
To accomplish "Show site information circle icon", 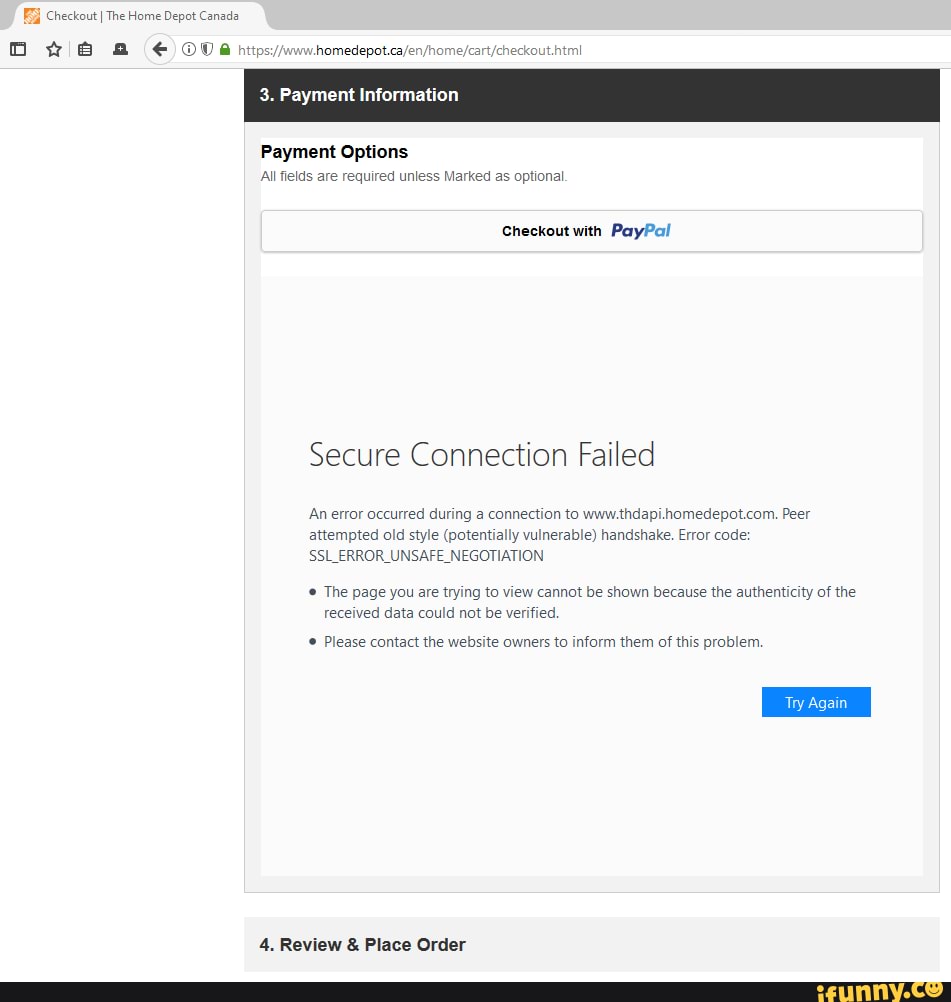I will pos(189,49).
